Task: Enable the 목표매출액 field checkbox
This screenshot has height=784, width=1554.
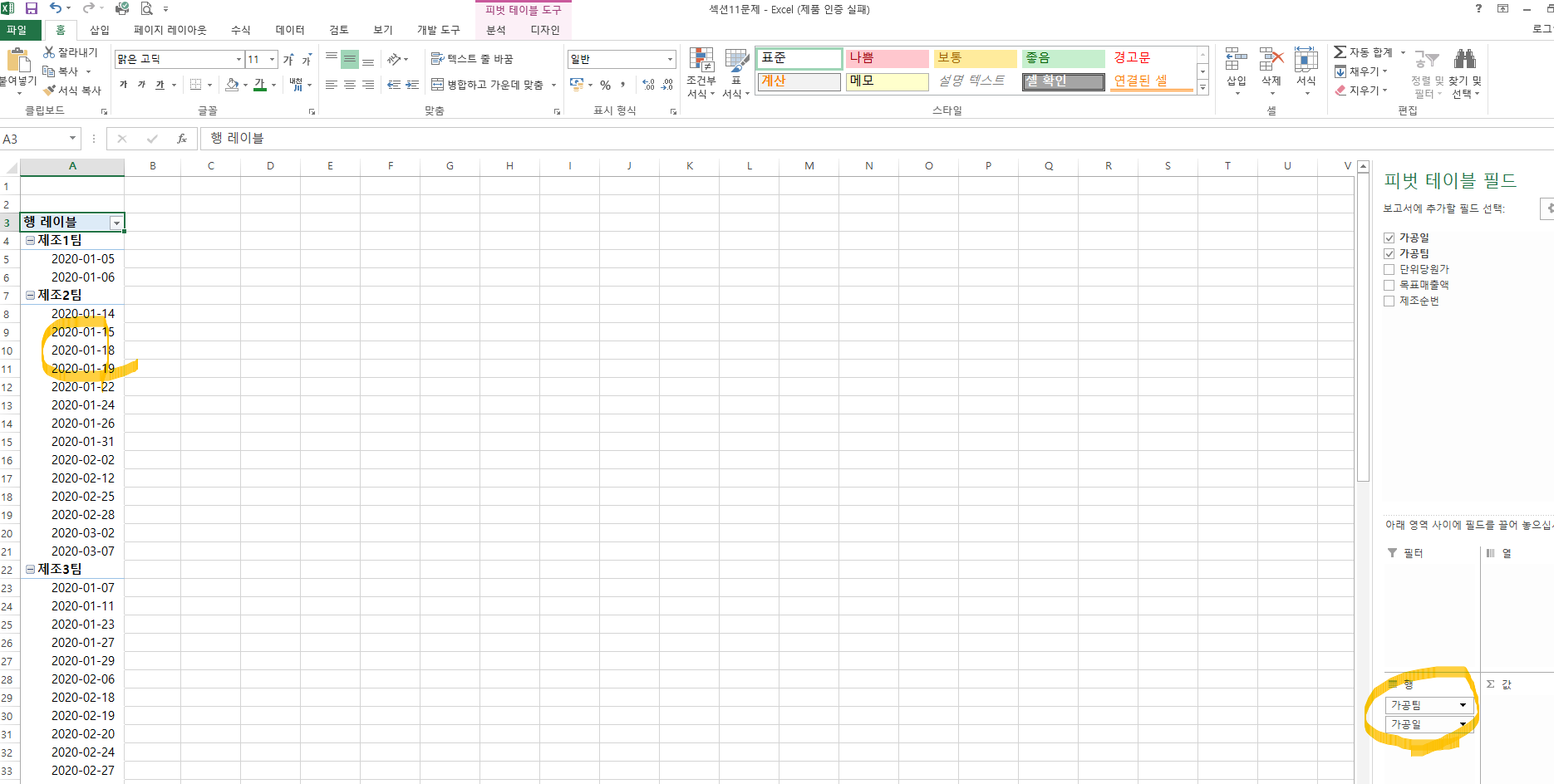Action: tap(1389, 285)
